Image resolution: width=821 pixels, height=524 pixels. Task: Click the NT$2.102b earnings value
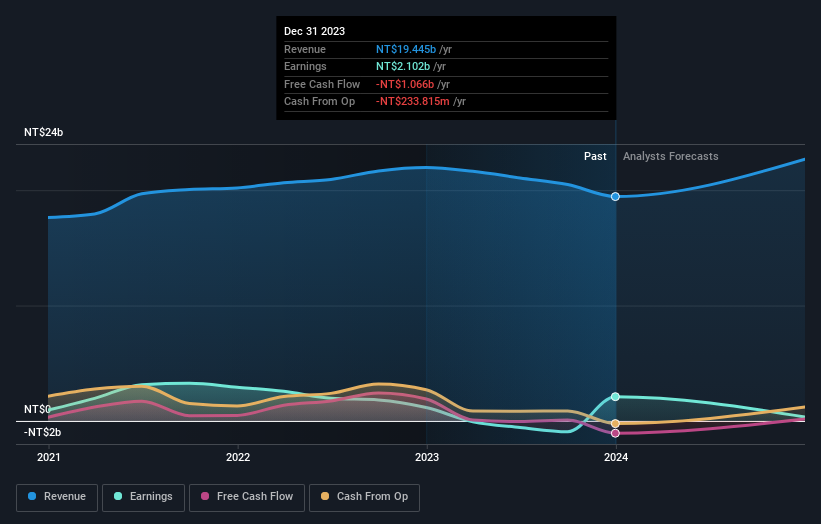(403, 66)
